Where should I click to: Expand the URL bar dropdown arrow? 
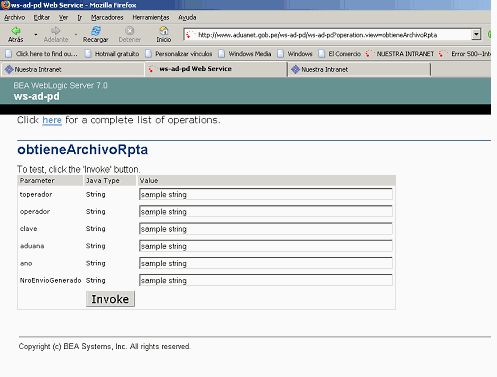(476, 34)
